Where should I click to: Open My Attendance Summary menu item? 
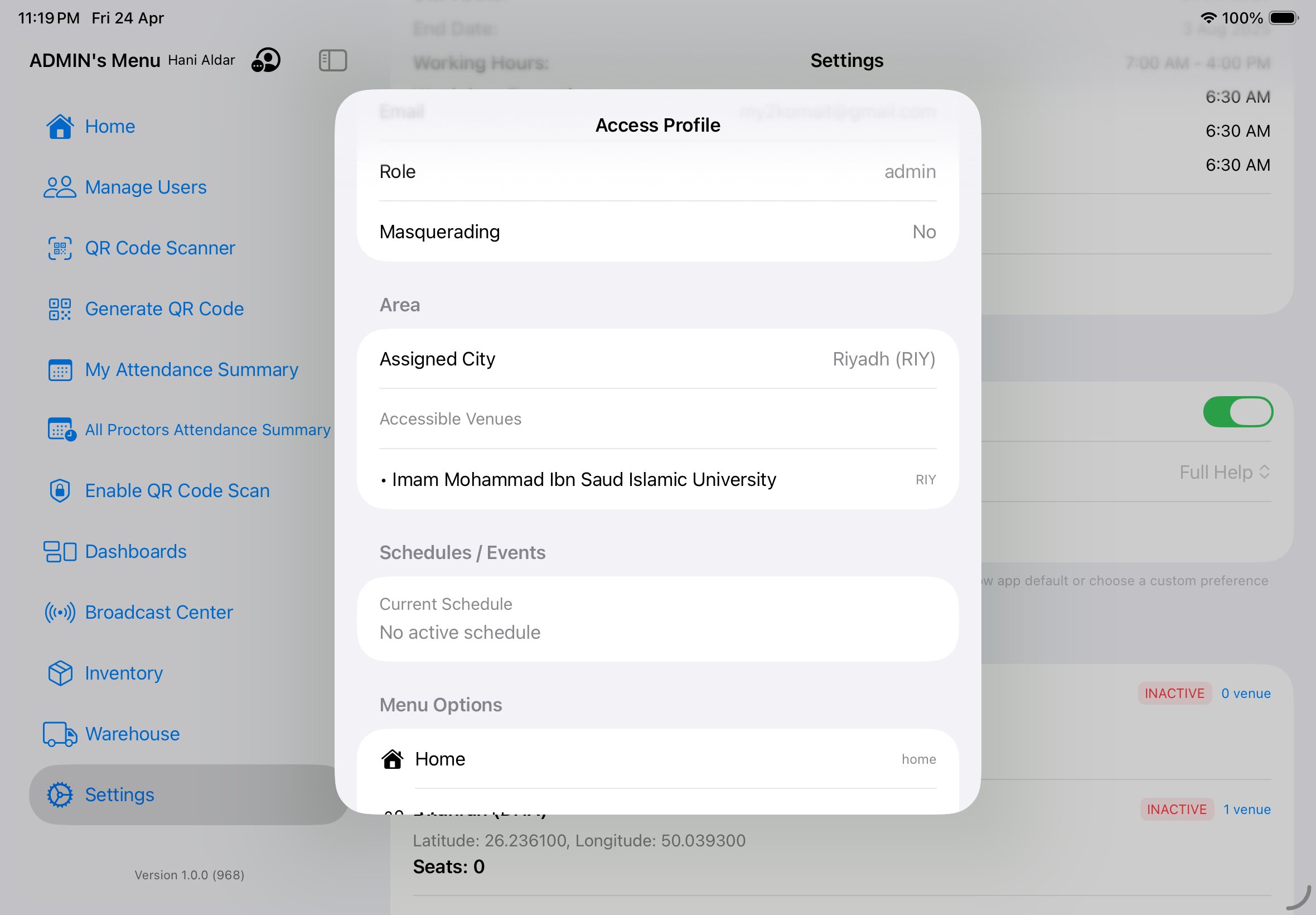(191, 370)
